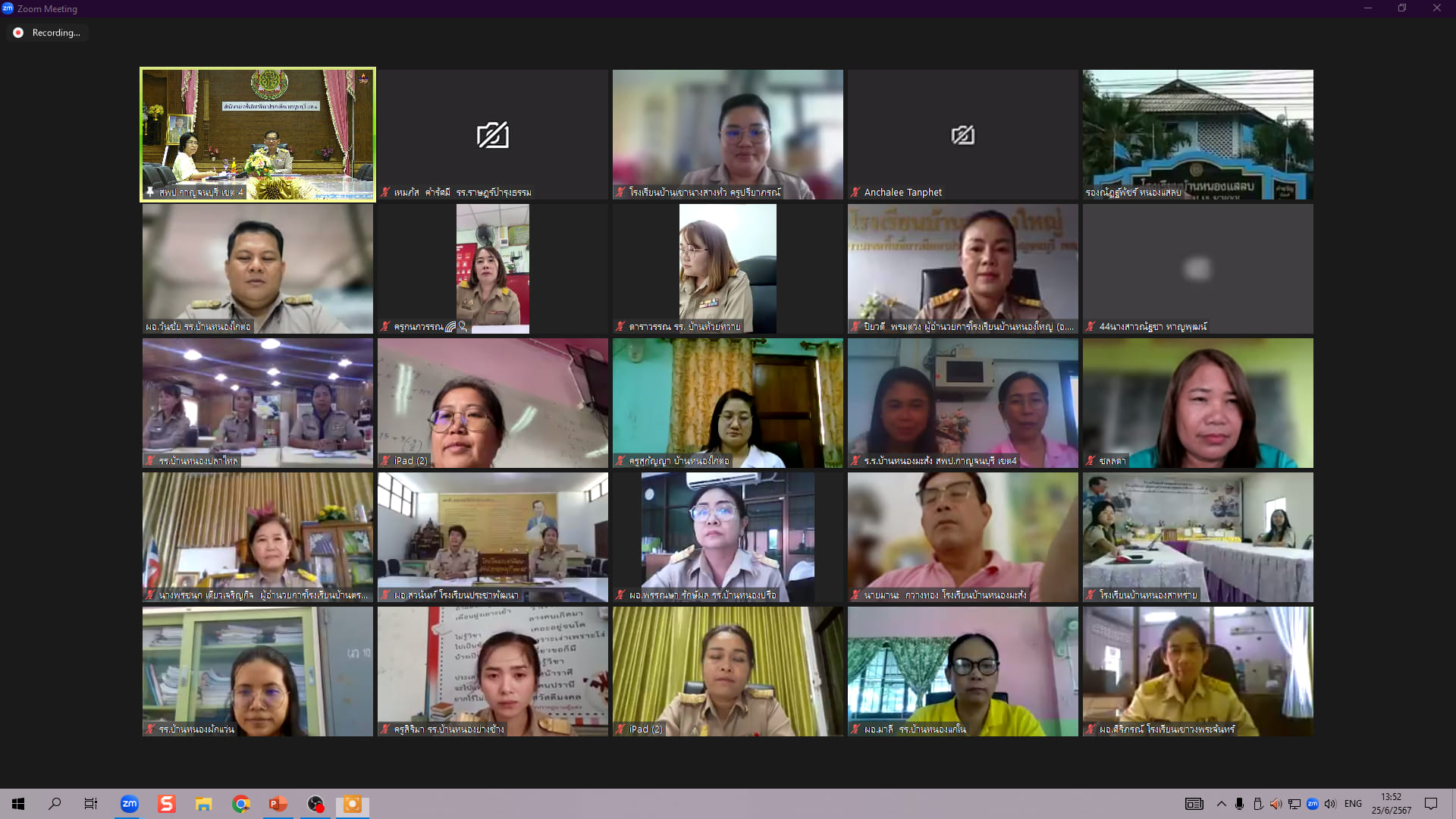Click muted mic icon beside ชลลดา name
Viewport: 1456px width, 819px height.
[1090, 461]
